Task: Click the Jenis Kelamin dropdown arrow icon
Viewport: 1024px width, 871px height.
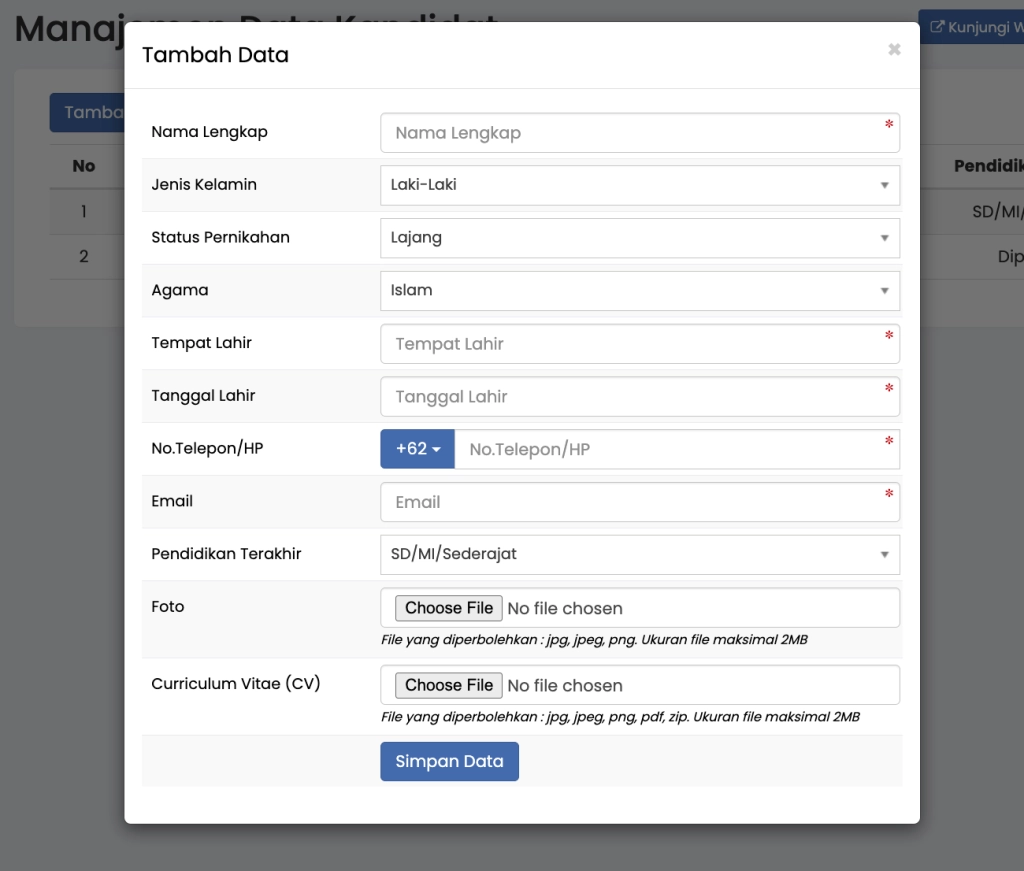Action: click(x=885, y=186)
